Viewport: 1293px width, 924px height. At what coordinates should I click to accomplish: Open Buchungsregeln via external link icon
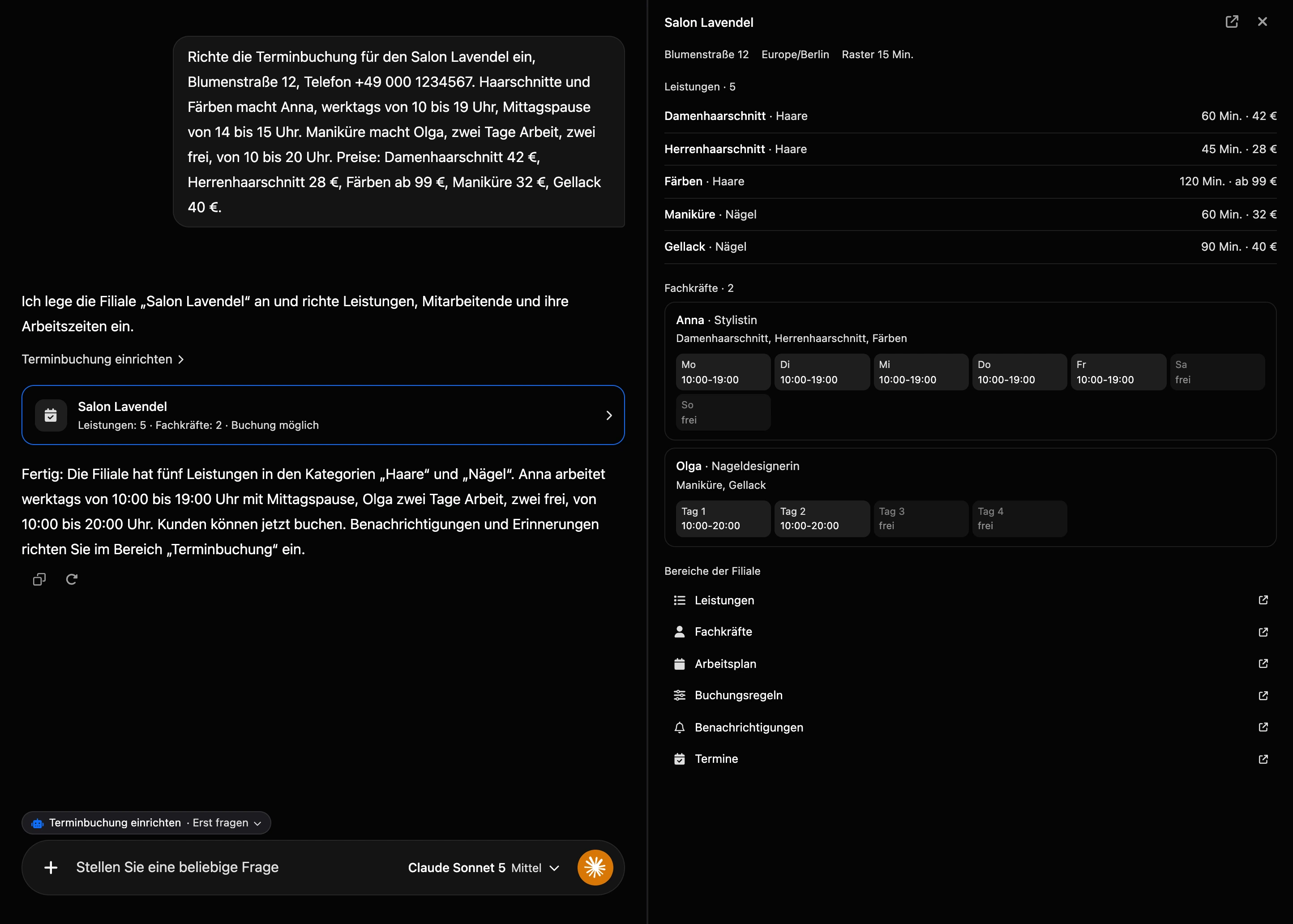[x=1263, y=695]
